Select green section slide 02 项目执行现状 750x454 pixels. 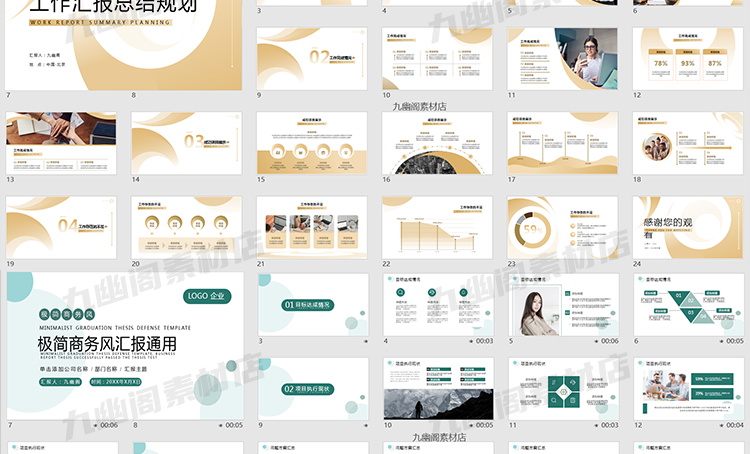pyautogui.click(x=313, y=389)
